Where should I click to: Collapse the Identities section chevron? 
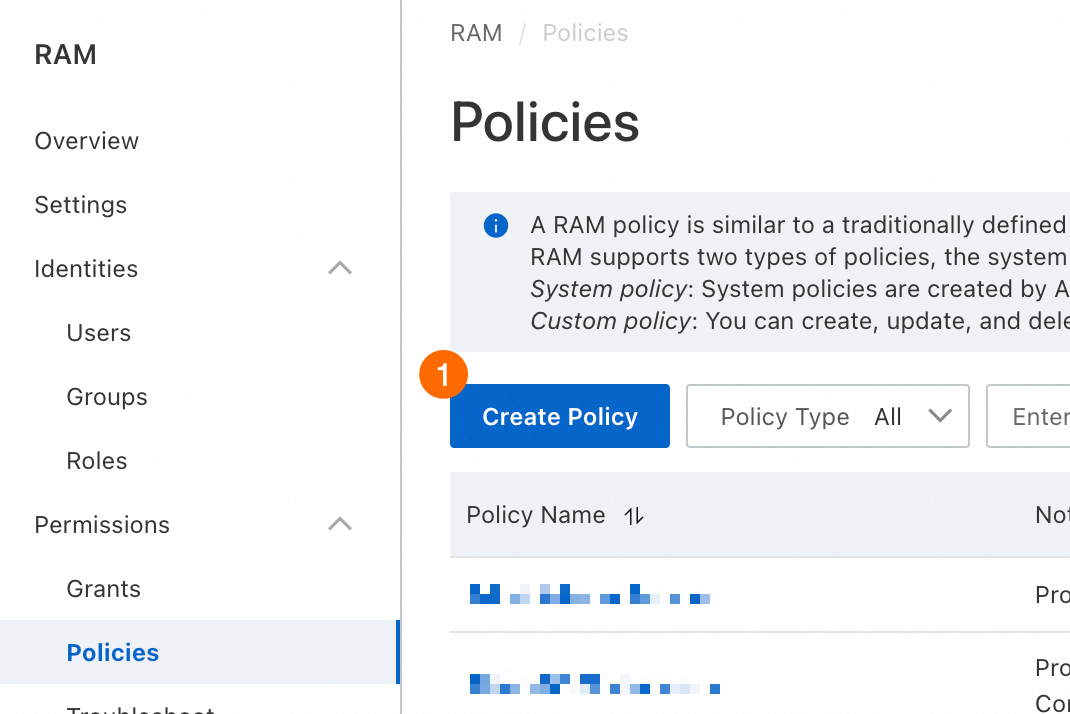pyautogui.click(x=340, y=269)
